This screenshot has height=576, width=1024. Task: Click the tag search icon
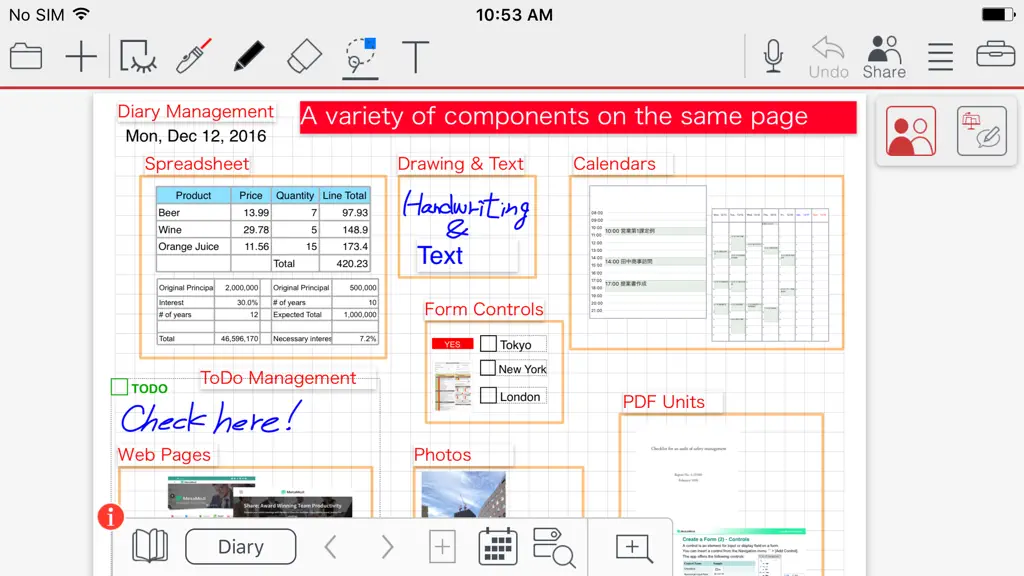[x=554, y=547]
